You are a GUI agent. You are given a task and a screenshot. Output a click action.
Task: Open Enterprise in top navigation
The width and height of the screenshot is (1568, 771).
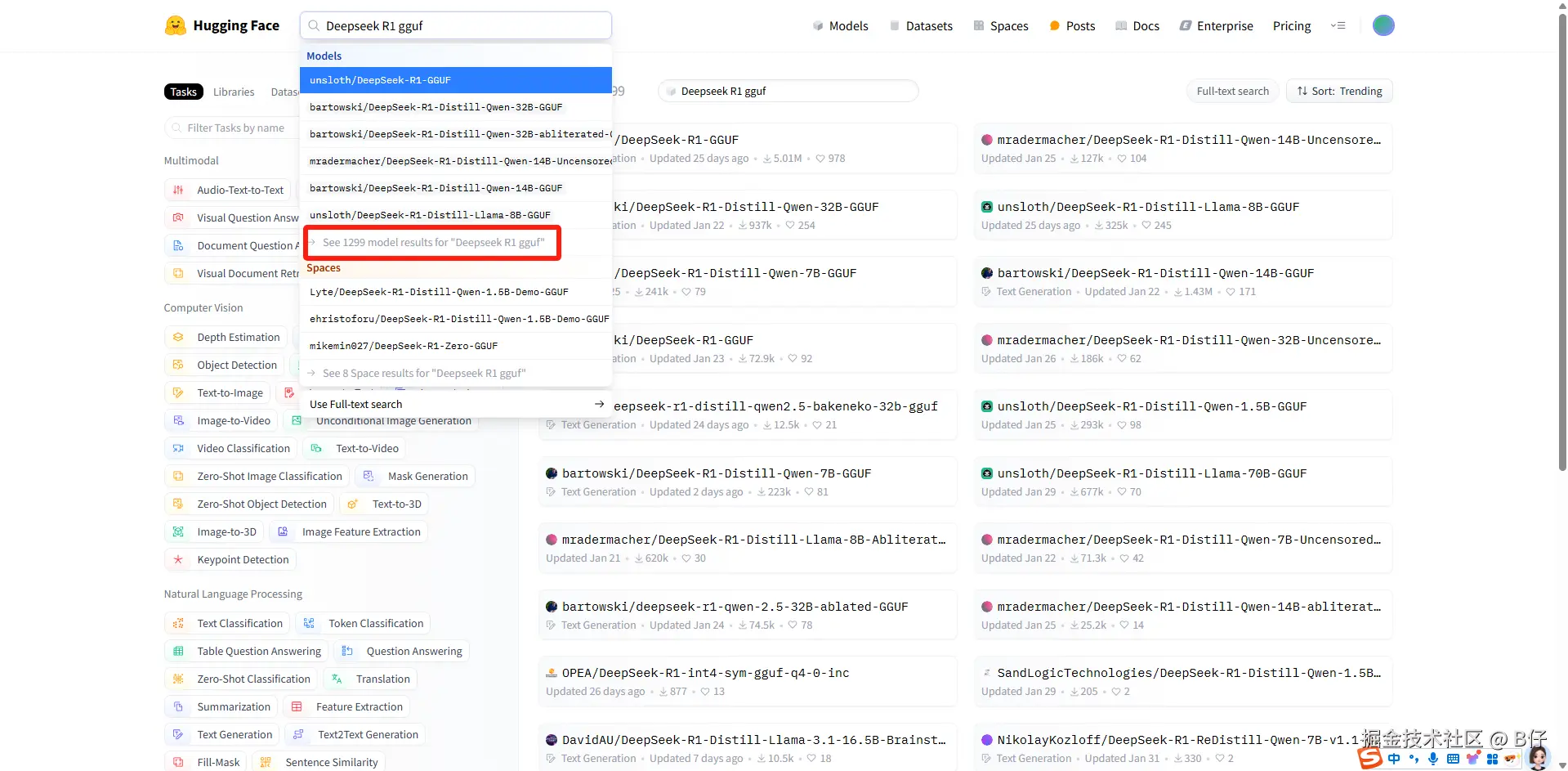coord(1217,25)
